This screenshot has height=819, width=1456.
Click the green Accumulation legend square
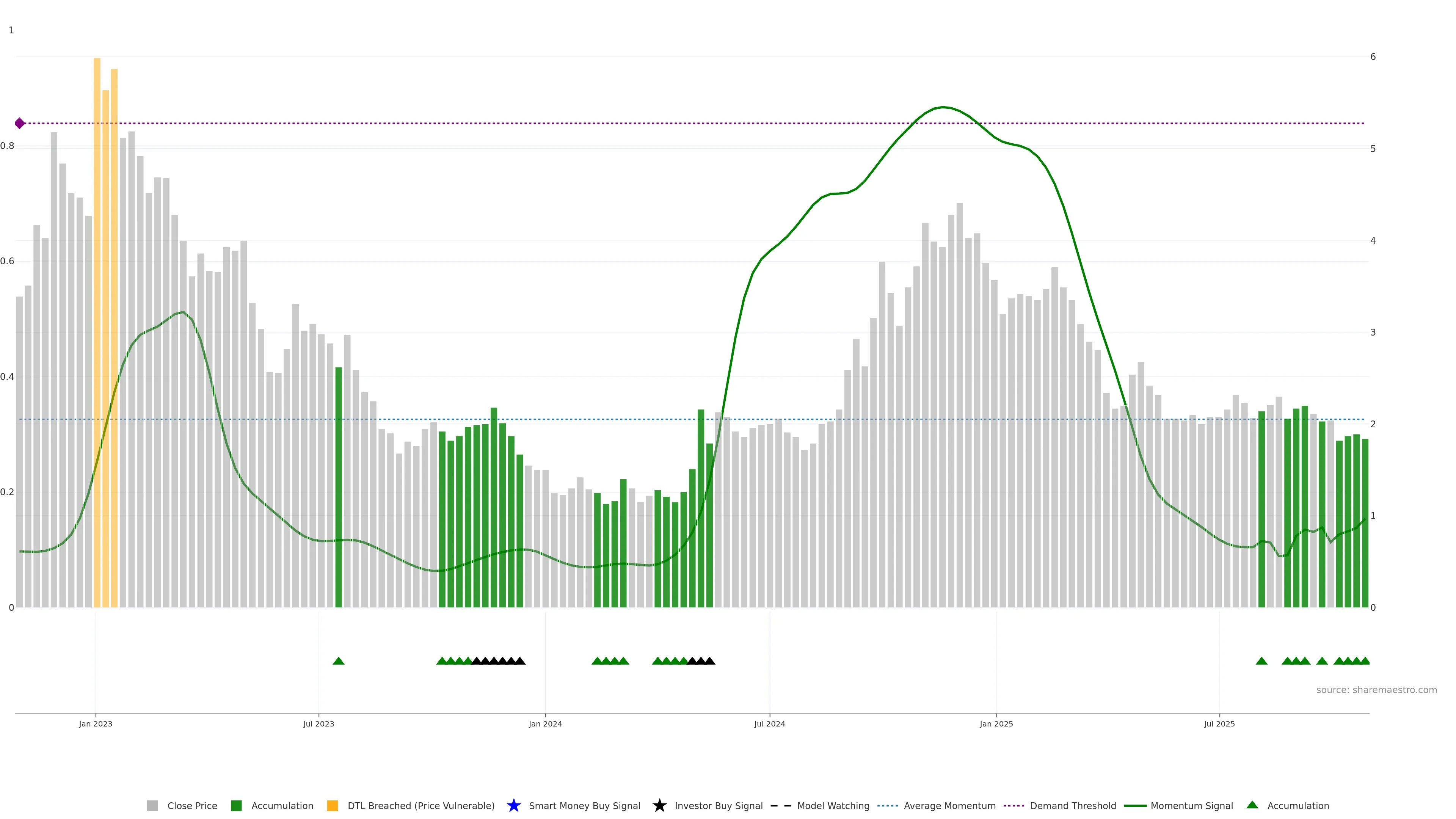pos(236,805)
